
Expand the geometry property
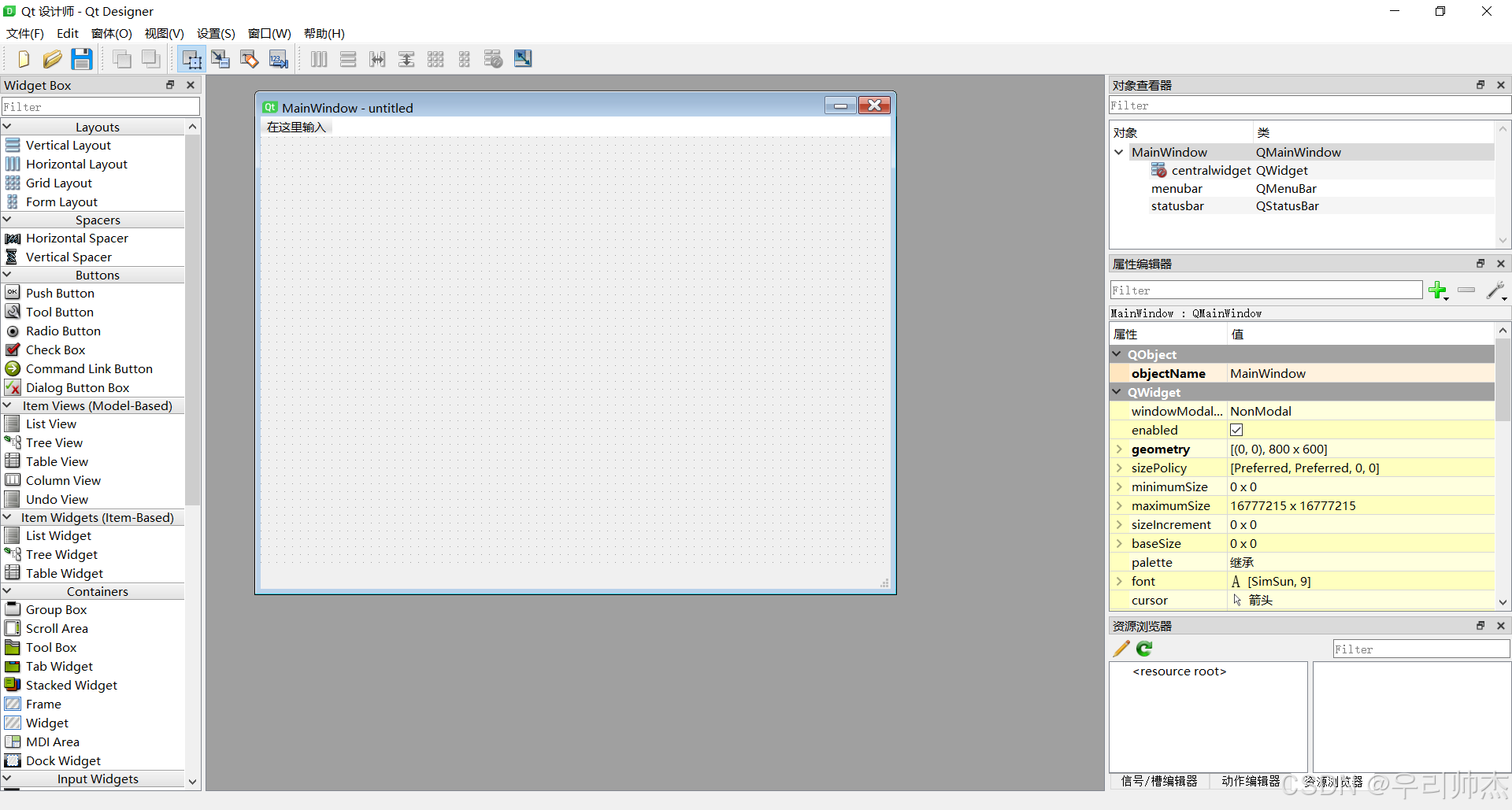coord(1120,449)
